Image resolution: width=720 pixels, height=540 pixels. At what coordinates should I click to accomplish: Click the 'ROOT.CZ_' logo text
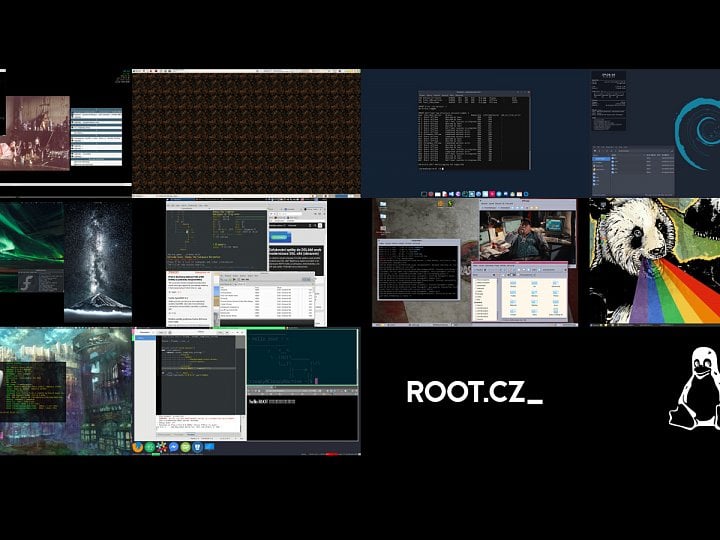tap(475, 392)
